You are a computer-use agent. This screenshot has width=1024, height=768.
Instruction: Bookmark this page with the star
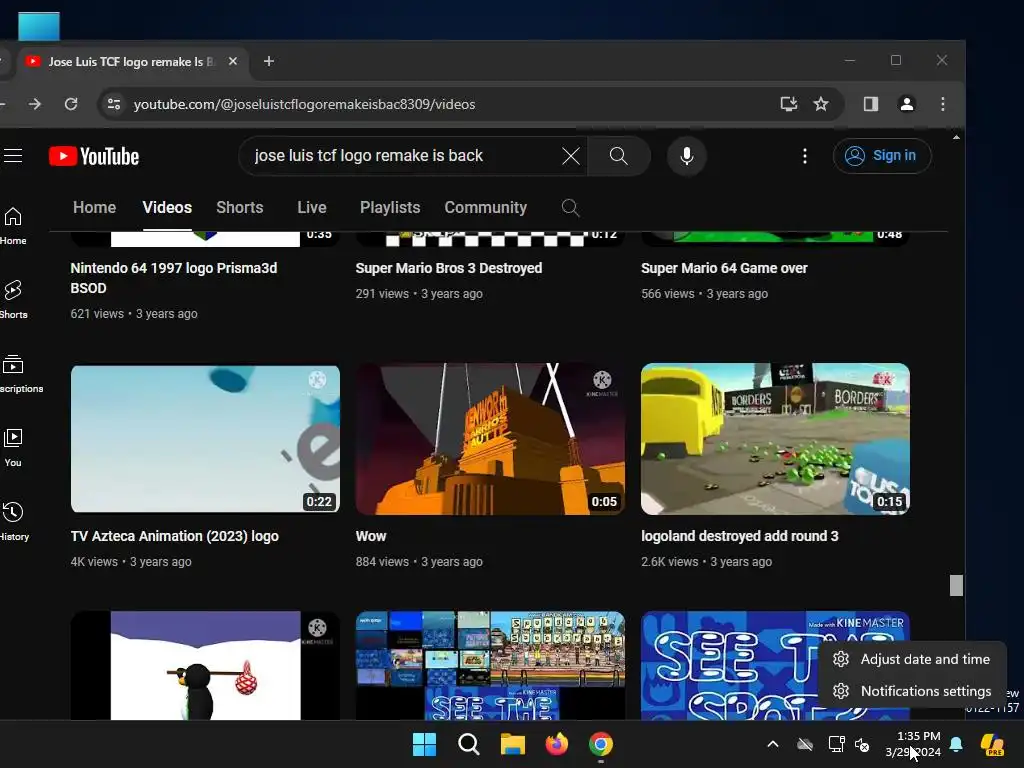coord(821,104)
